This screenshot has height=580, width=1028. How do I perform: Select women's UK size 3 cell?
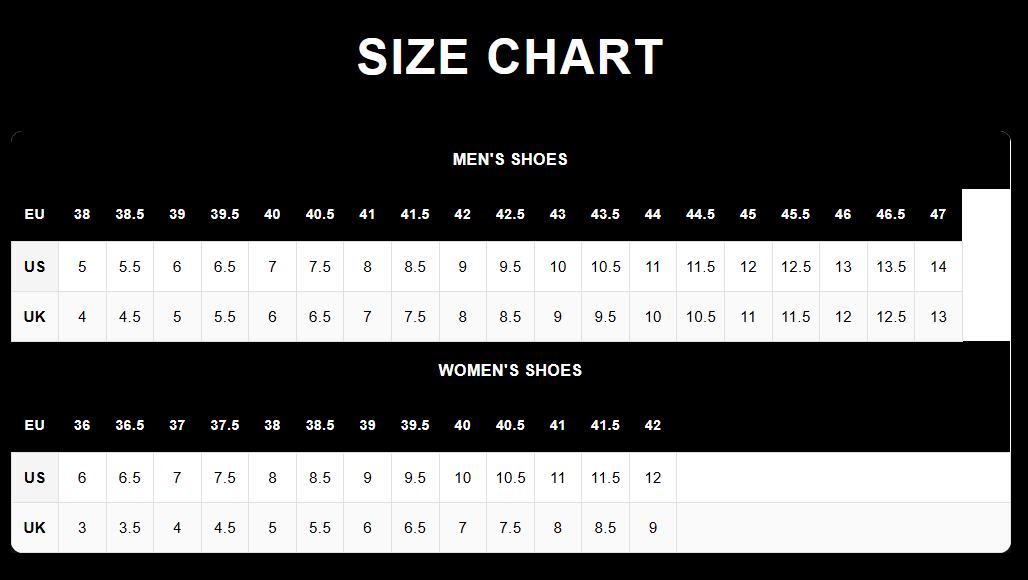[82, 528]
